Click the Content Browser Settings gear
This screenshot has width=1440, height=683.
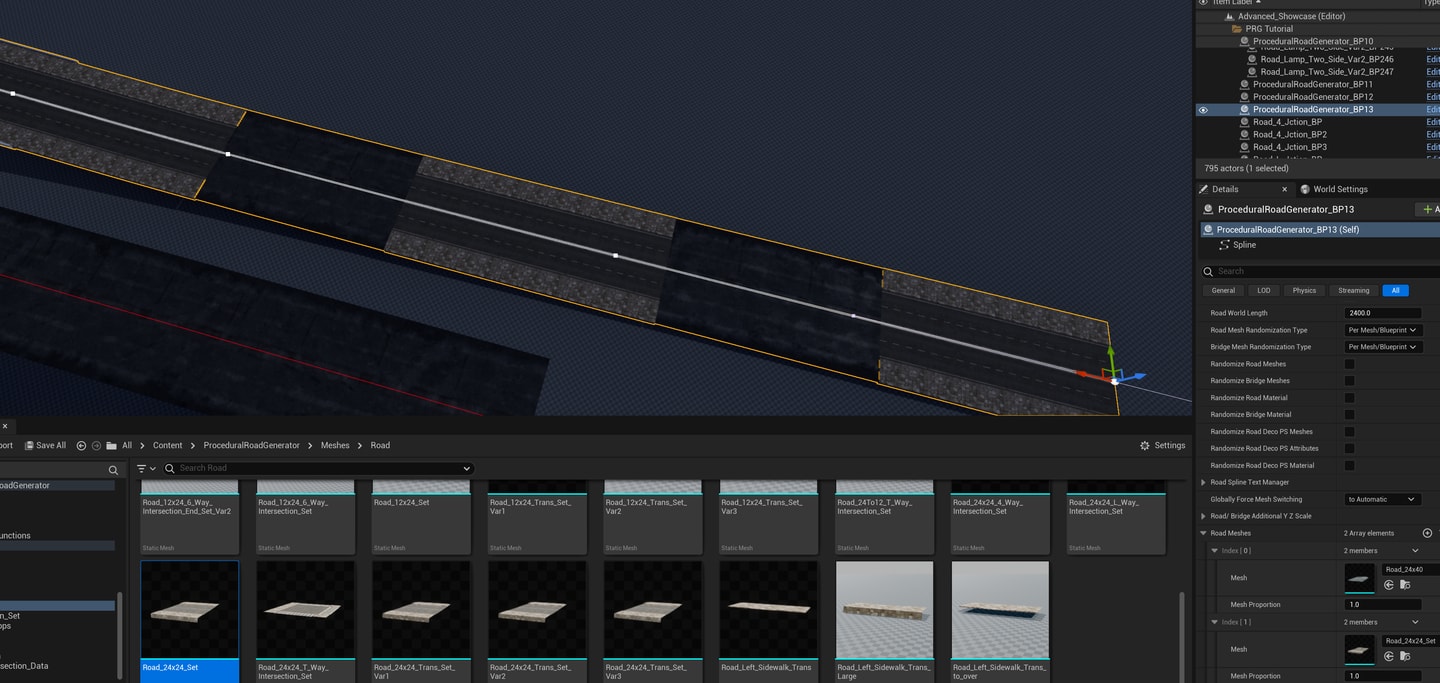[x=1145, y=445]
